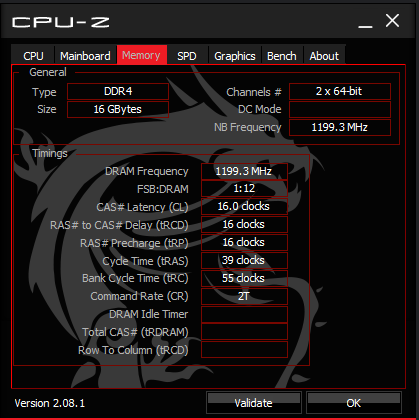This screenshot has width=419, height=420.
Task: Click the memory Type field showing DDR4
Action: point(118,91)
